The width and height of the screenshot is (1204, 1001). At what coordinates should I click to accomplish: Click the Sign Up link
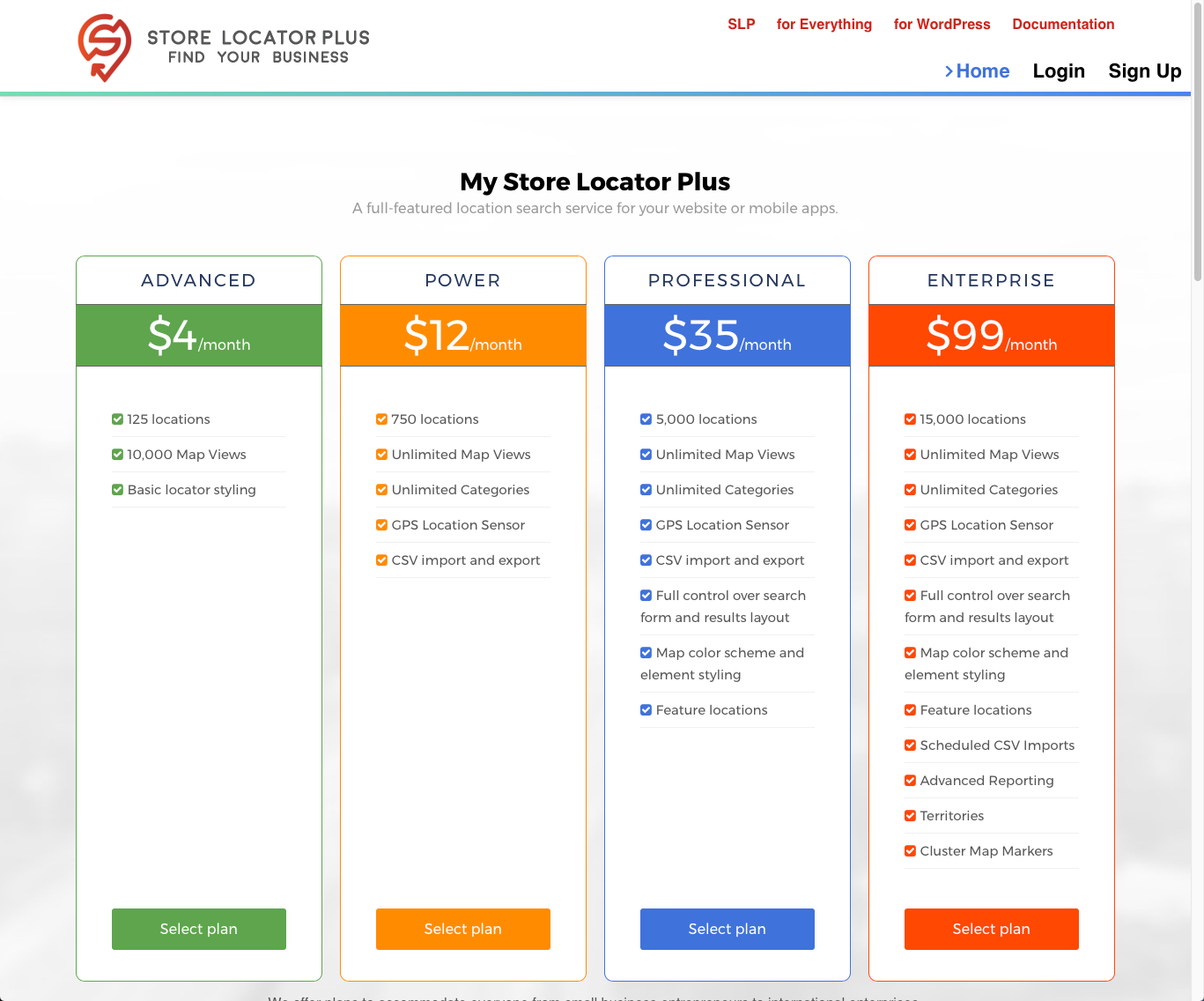pos(1145,71)
